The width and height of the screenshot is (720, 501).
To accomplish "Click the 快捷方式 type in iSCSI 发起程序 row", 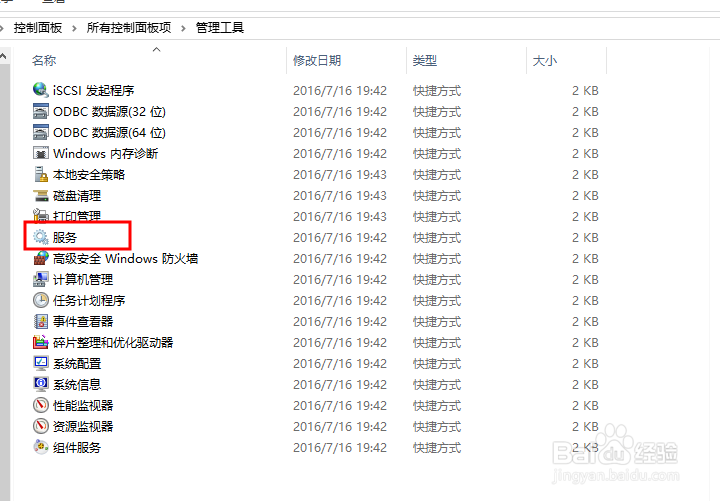I will [x=437, y=90].
